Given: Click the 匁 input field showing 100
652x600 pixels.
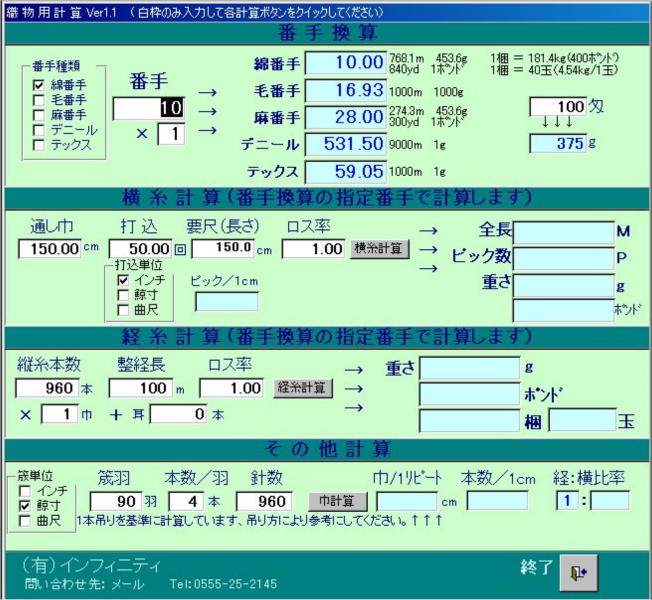Looking at the screenshot, I should 557,107.
